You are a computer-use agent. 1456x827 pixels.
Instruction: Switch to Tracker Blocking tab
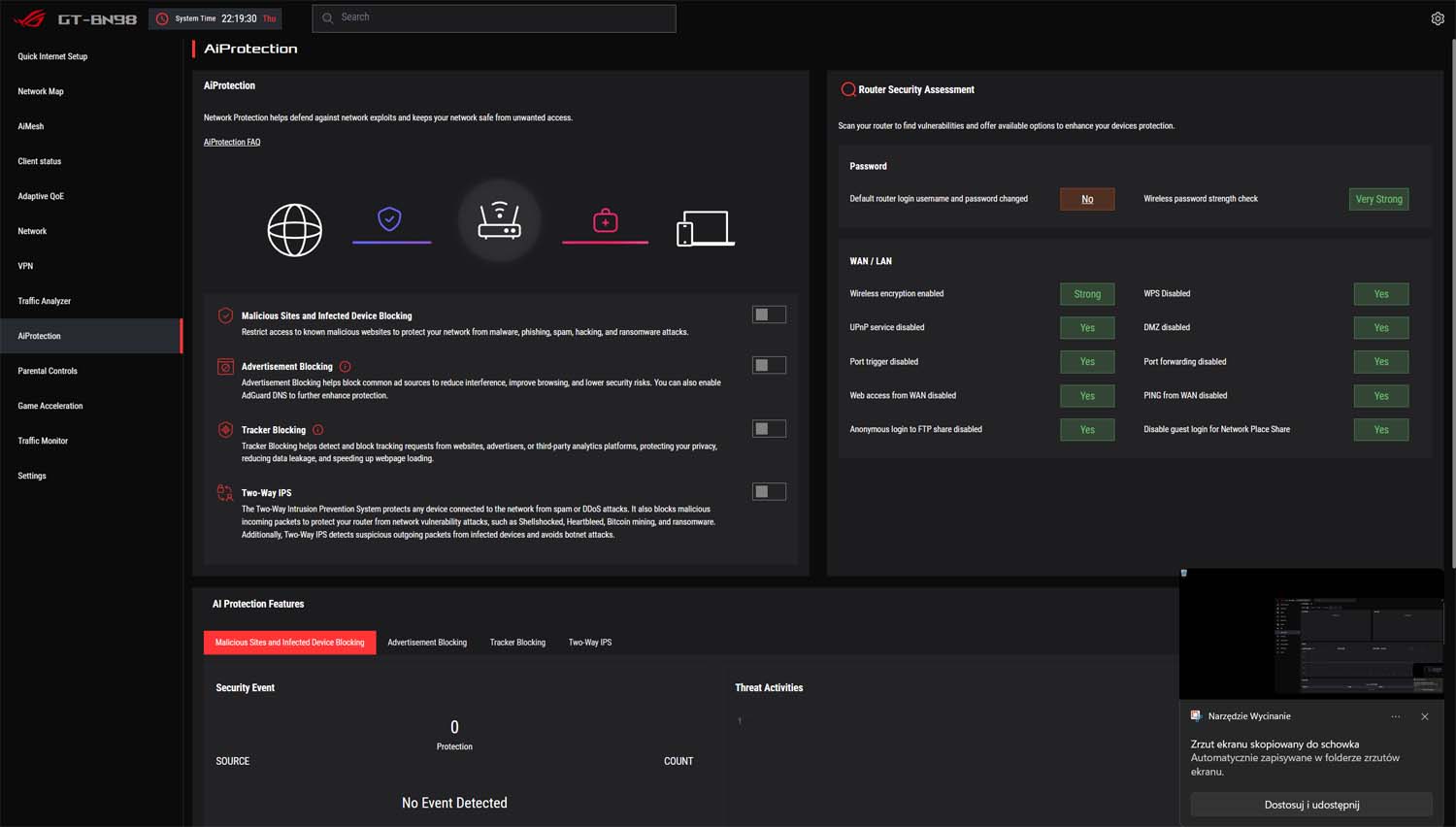[517, 643]
